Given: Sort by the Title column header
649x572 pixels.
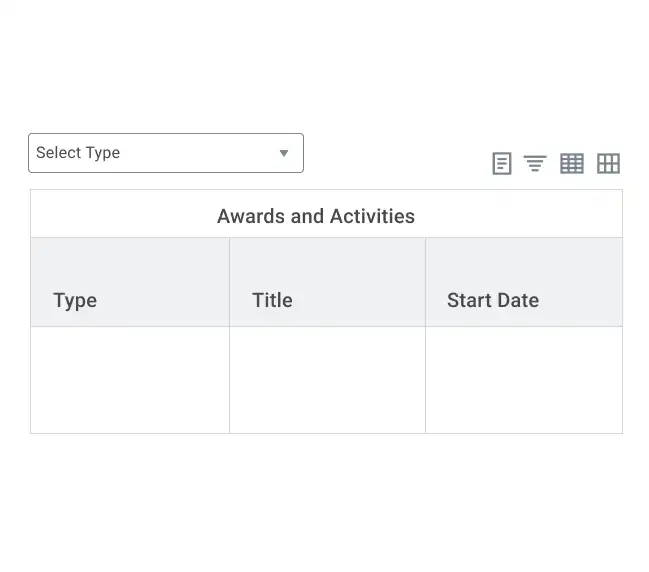Looking at the screenshot, I should click(272, 300).
